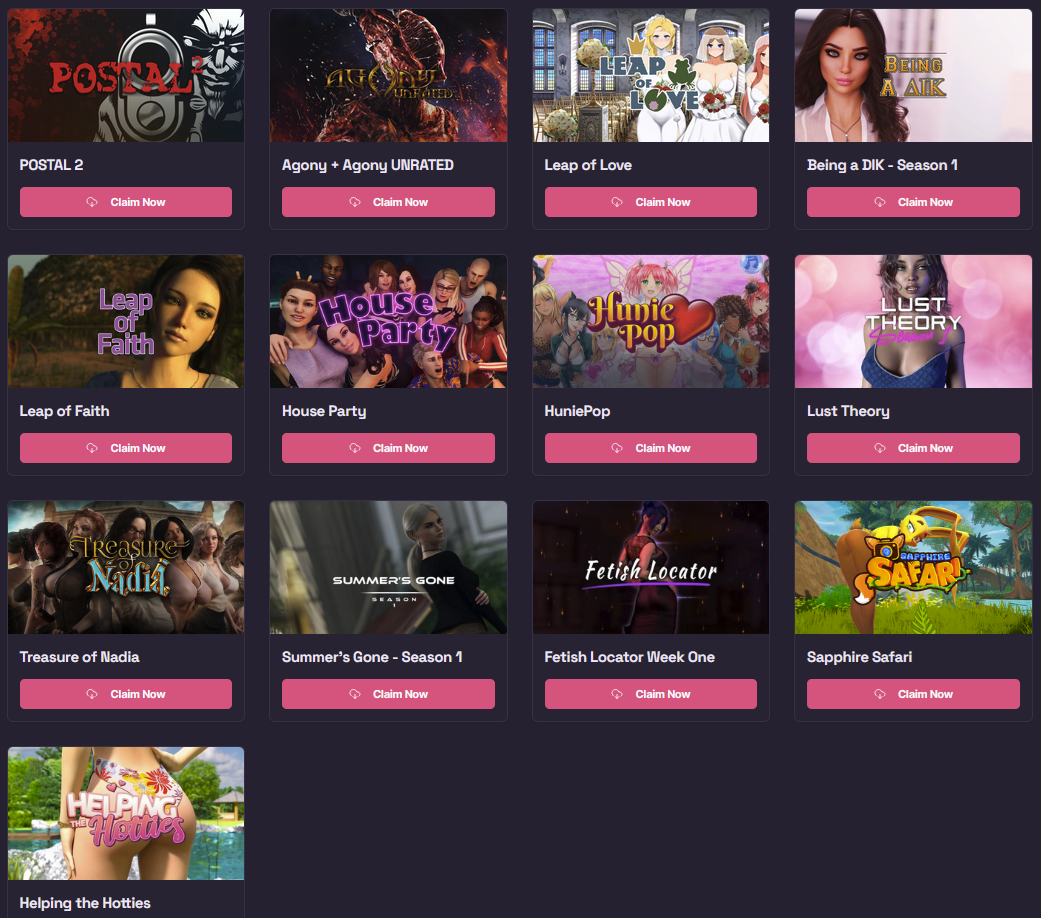Open the HuniePop title link

(x=577, y=411)
